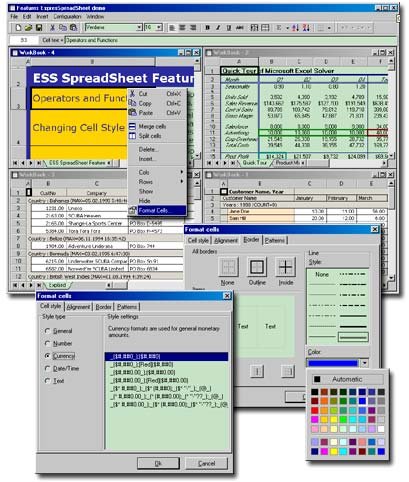
Task: Click the Cut scissors toolbar icon
Action: tap(52, 28)
